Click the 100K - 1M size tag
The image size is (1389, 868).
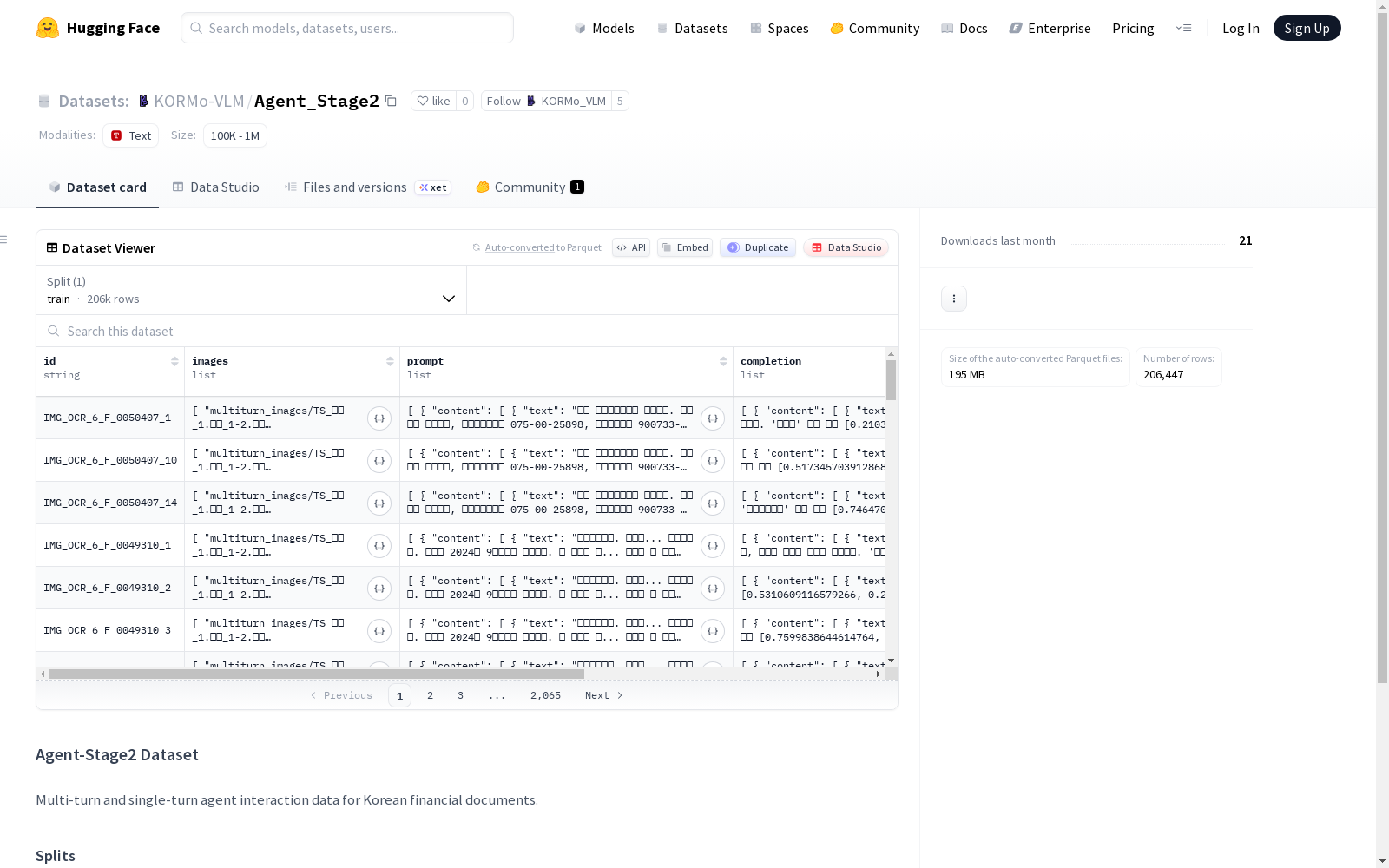click(235, 135)
